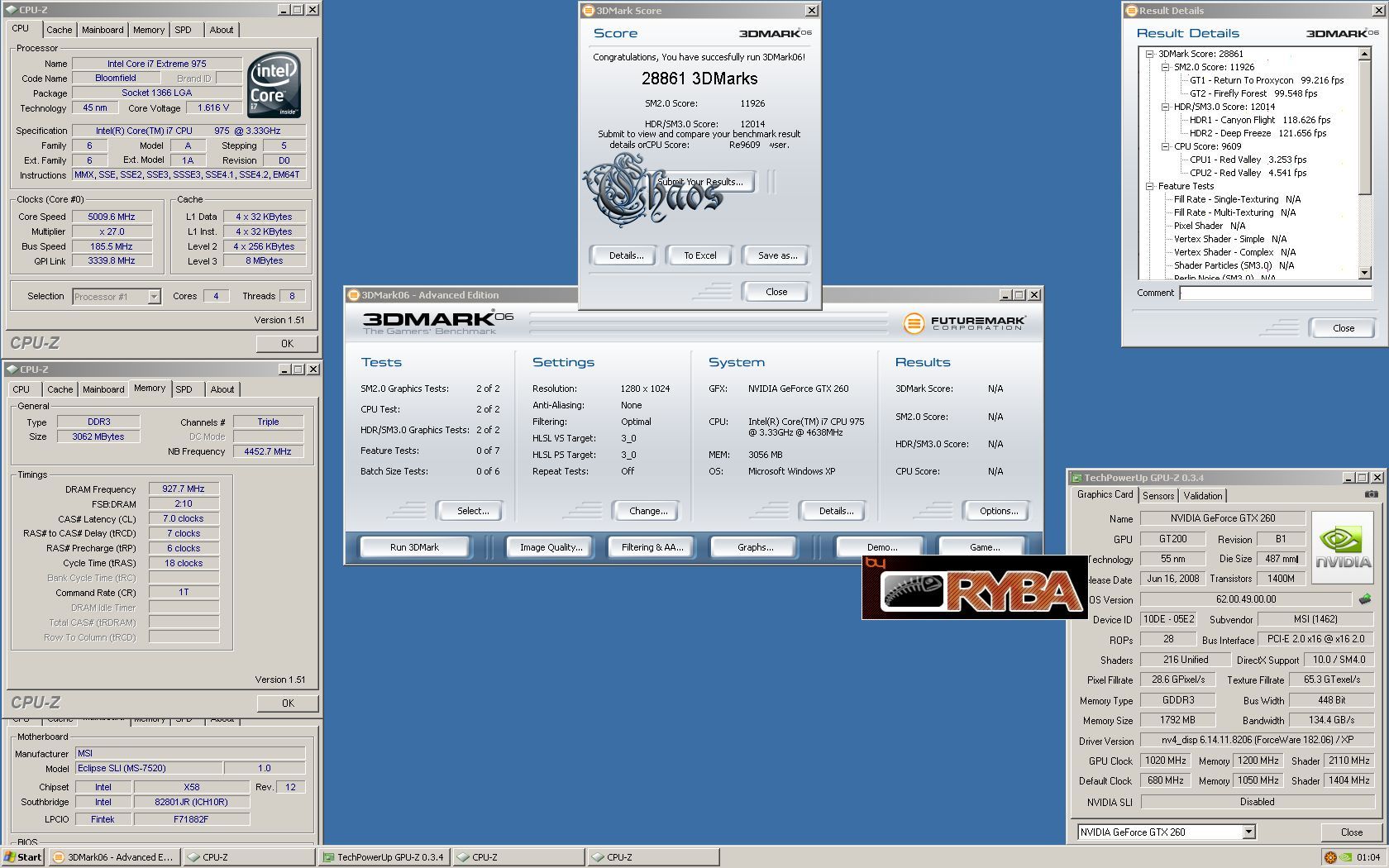Click the Futuremark Corporation logo
This screenshot has height=868, width=1389.
click(x=964, y=322)
